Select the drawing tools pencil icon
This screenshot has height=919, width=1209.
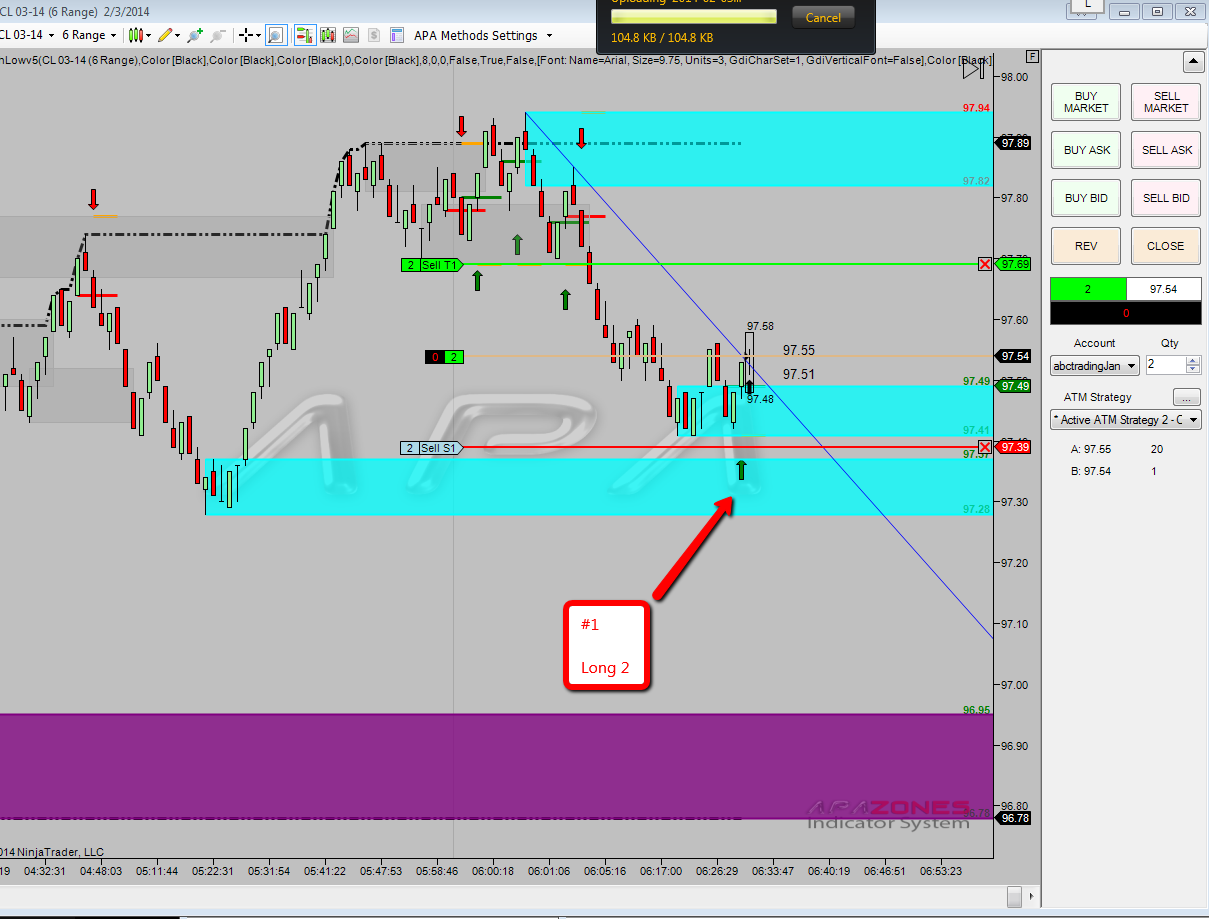(163, 35)
